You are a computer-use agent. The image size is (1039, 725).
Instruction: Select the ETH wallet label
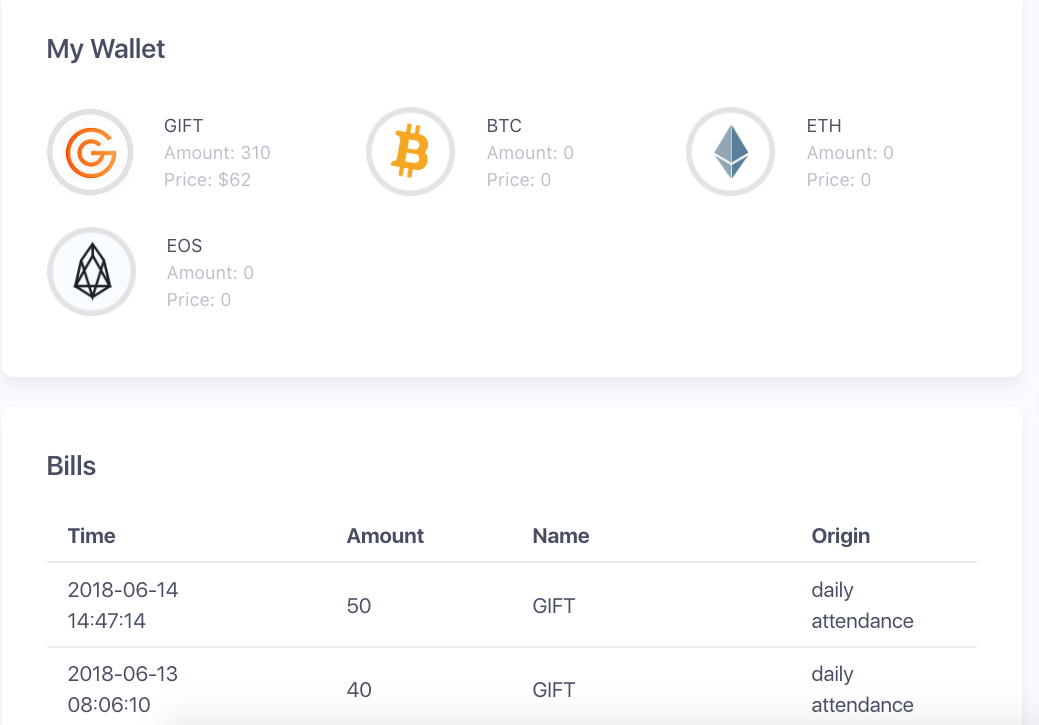(x=824, y=126)
